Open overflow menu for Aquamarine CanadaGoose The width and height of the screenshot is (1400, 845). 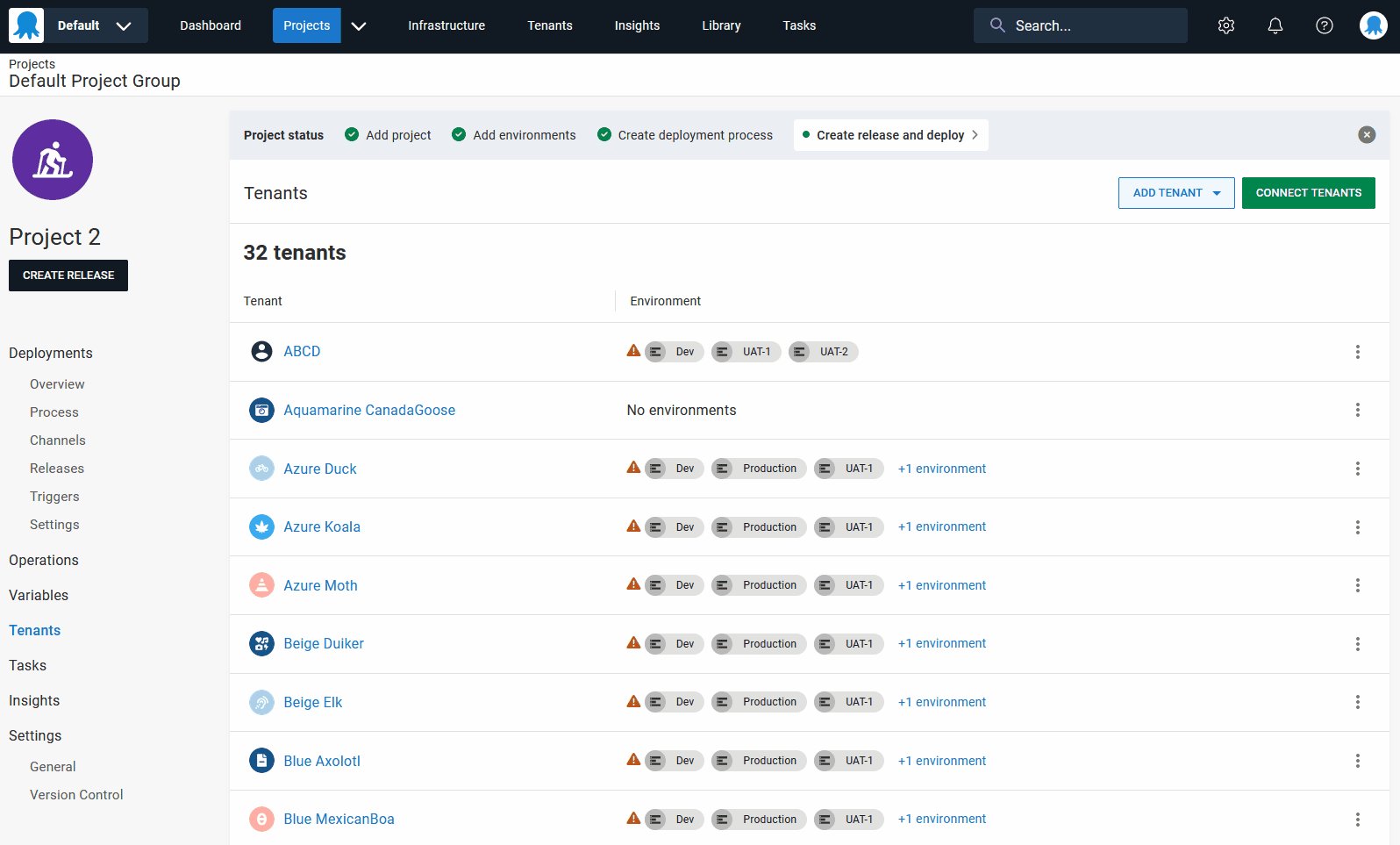pos(1358,410)
